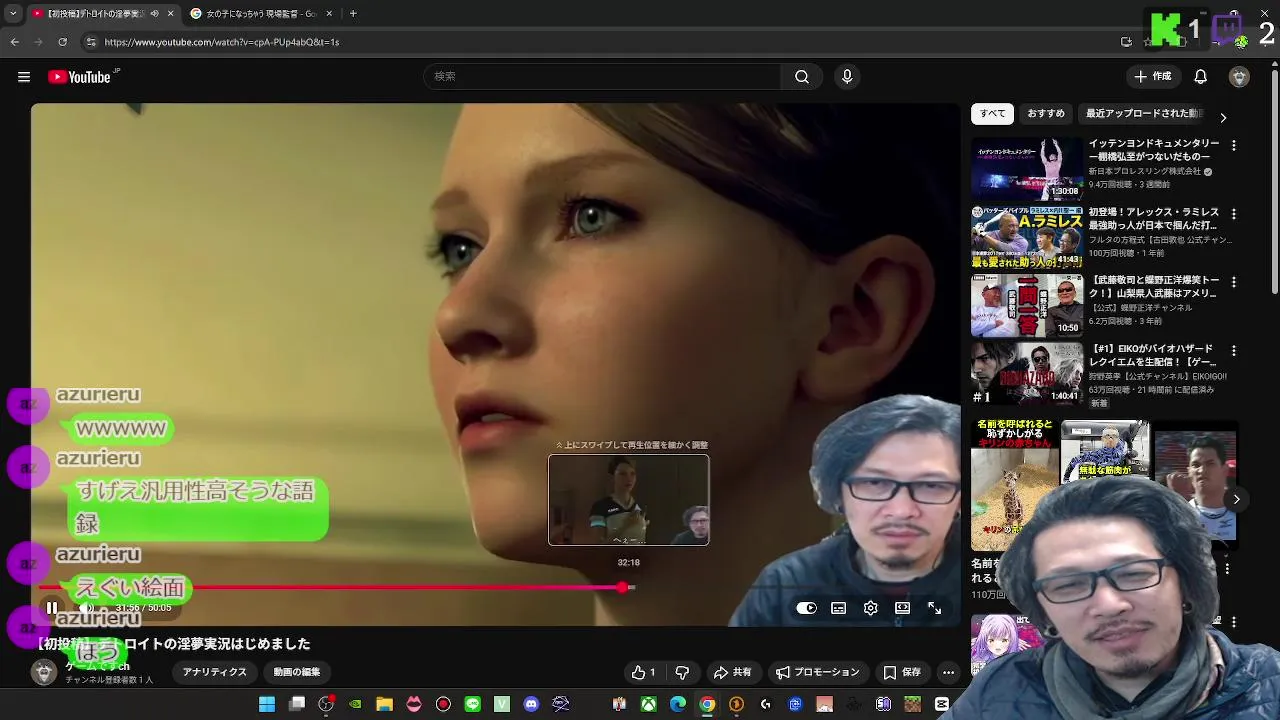Mute the playing tab's audio icon
1280x720 pixels.
click(x=154, y=14)
